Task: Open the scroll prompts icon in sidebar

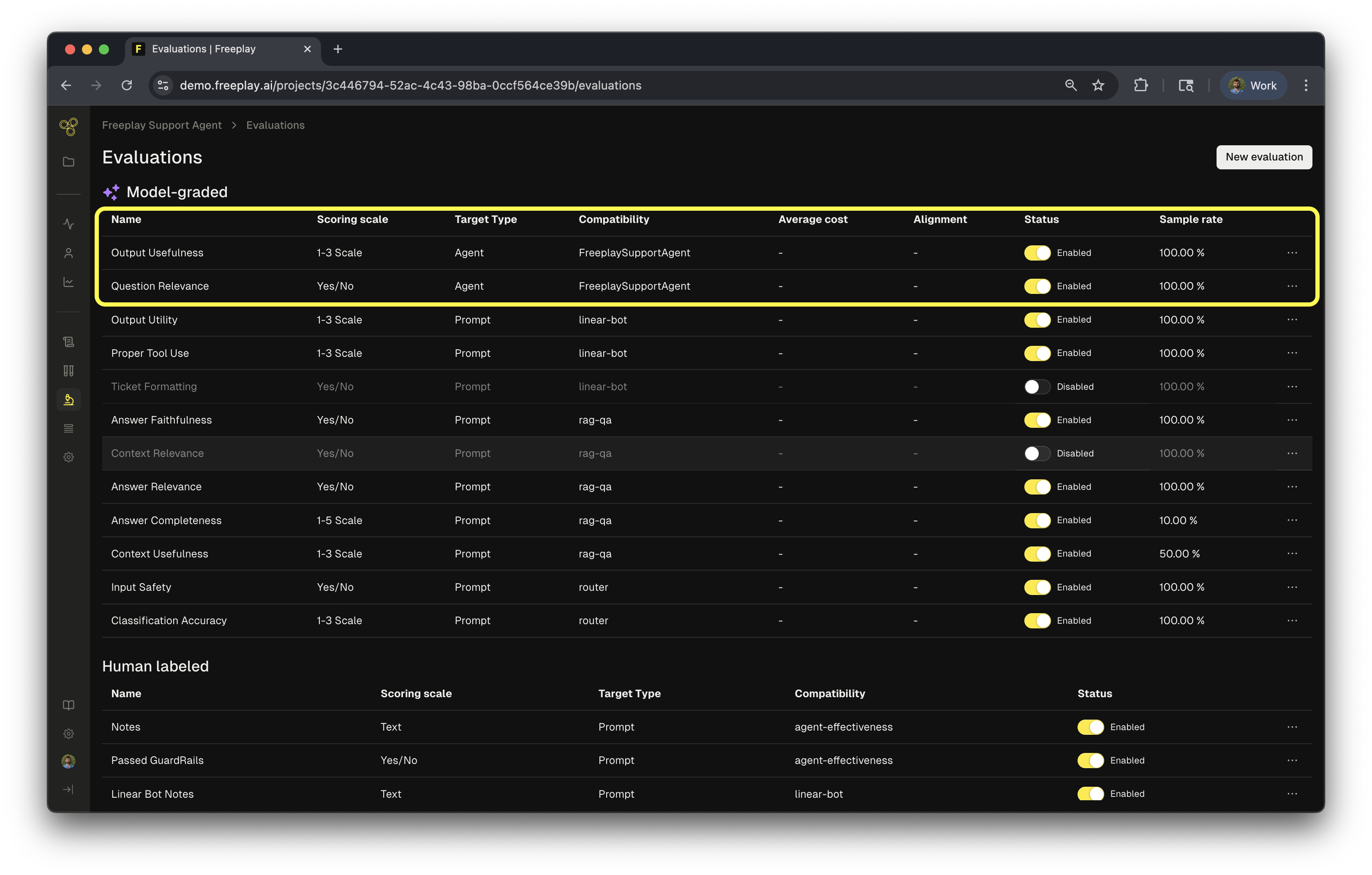Action: [68, 342]
